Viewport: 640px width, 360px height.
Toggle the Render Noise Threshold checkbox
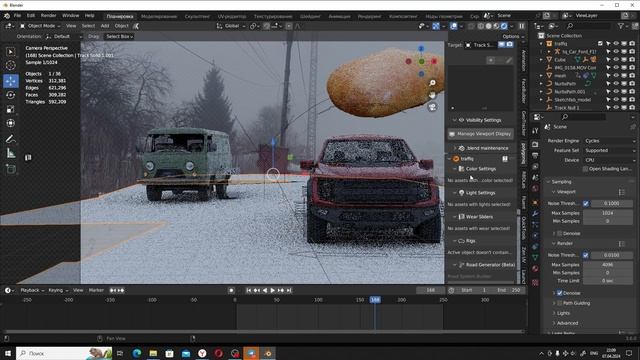pyautogui.click(x=586, y=255)
